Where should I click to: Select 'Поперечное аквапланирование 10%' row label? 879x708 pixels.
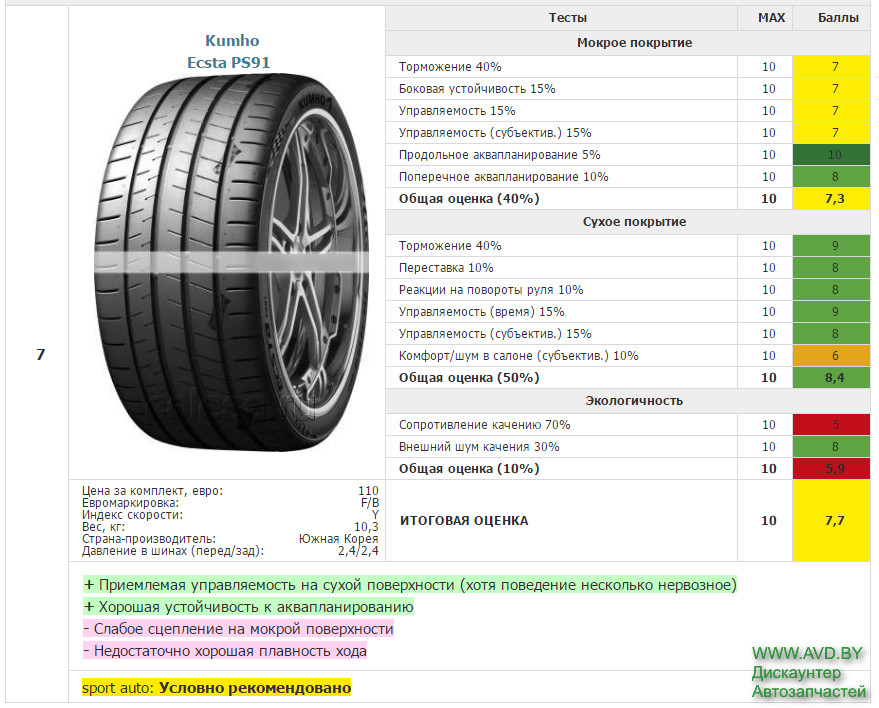pos(503,177)
